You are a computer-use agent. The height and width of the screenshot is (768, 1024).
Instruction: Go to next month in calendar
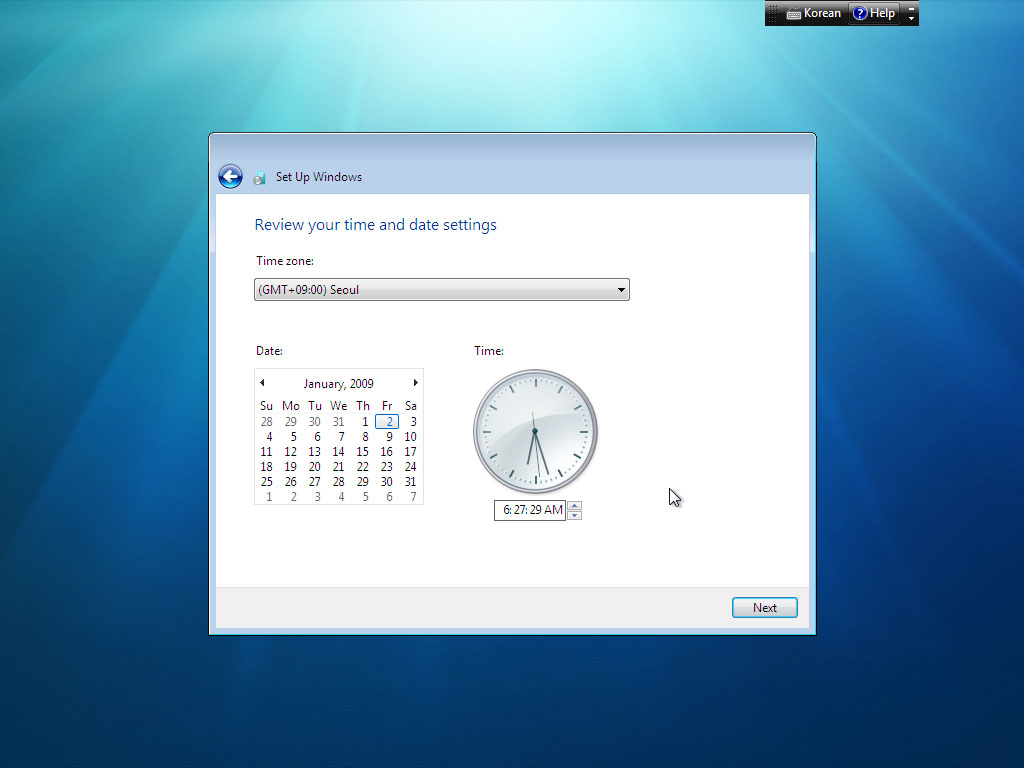click(415, 383)
